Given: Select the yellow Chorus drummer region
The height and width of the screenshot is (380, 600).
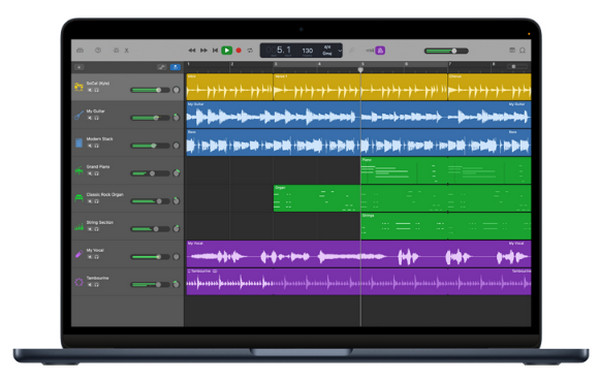Looking at the screenshot, I should [489, 87].
